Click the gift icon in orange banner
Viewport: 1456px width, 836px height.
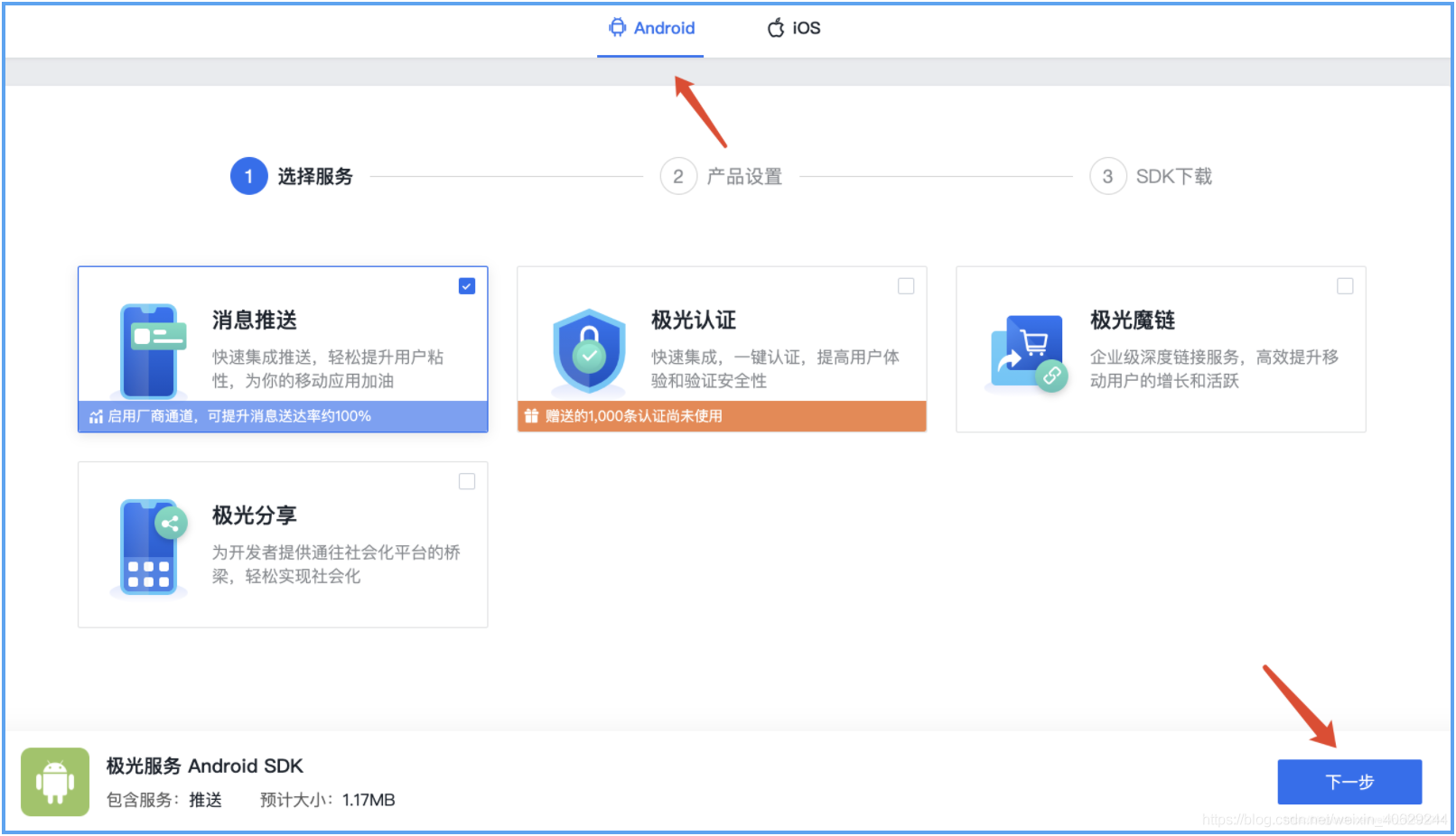(531, 416)
